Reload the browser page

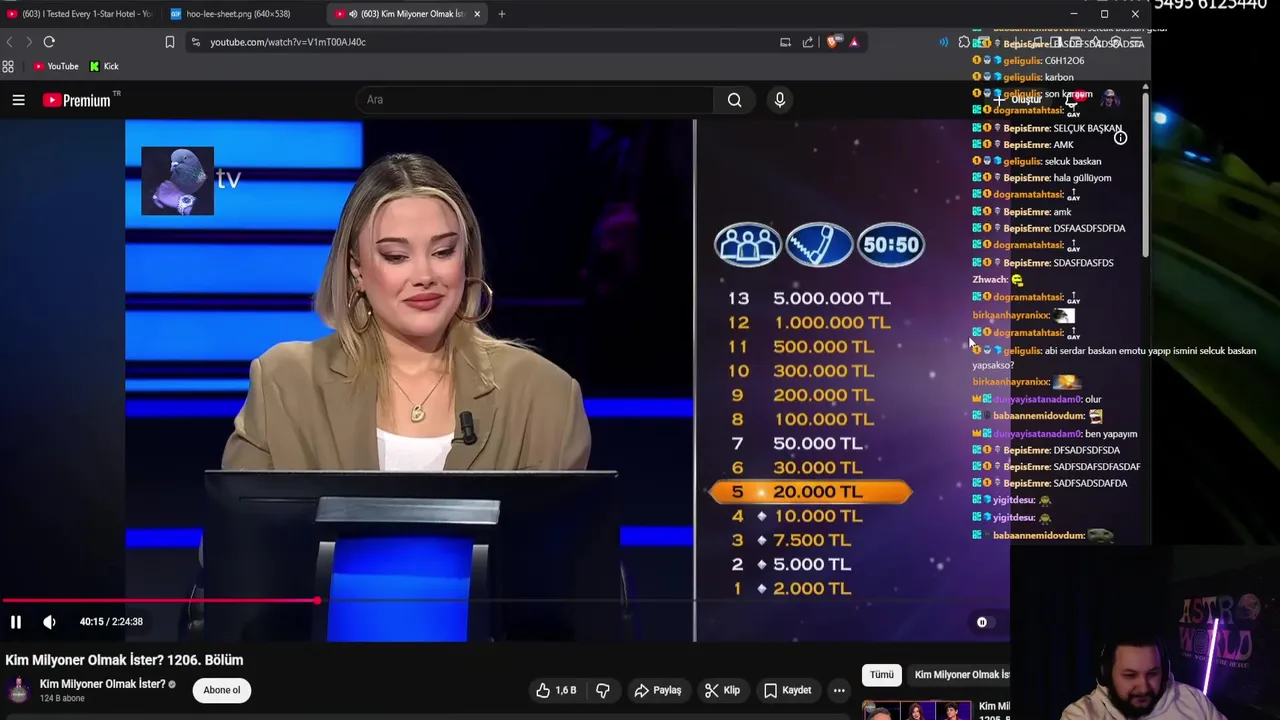tap(49, 42)
